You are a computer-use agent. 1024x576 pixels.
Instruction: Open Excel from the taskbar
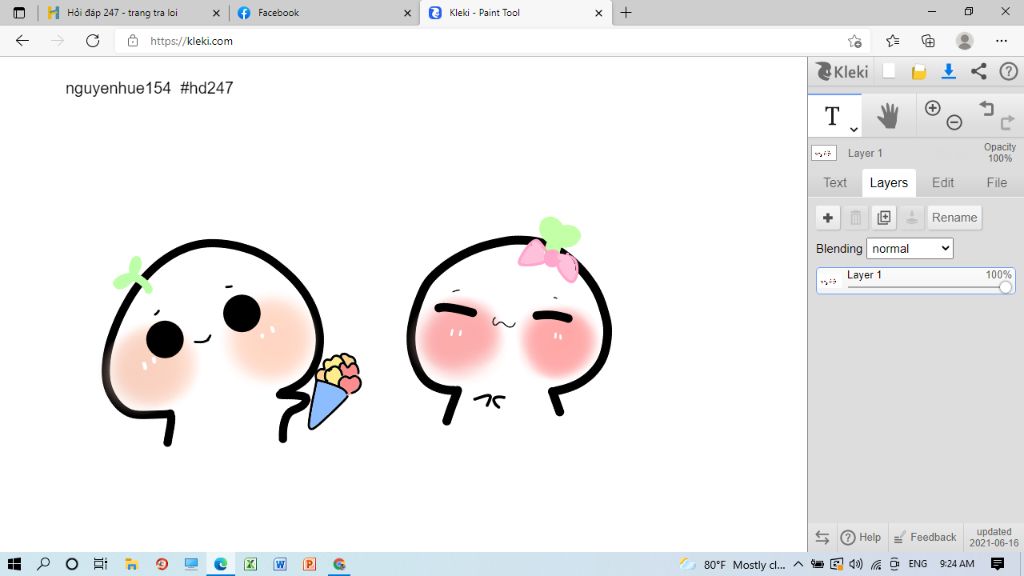click(x=250, y=564)
